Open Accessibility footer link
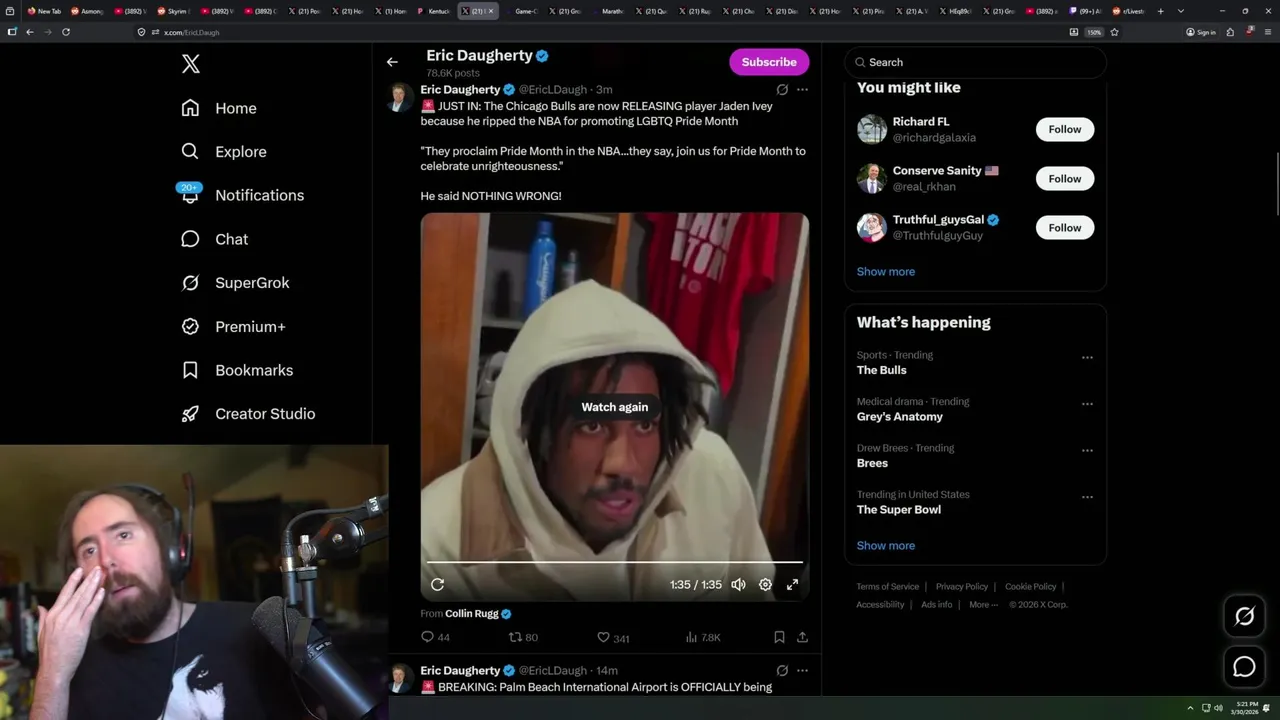This screenshot has width=1280, height=720. click(x=880, y=605)
